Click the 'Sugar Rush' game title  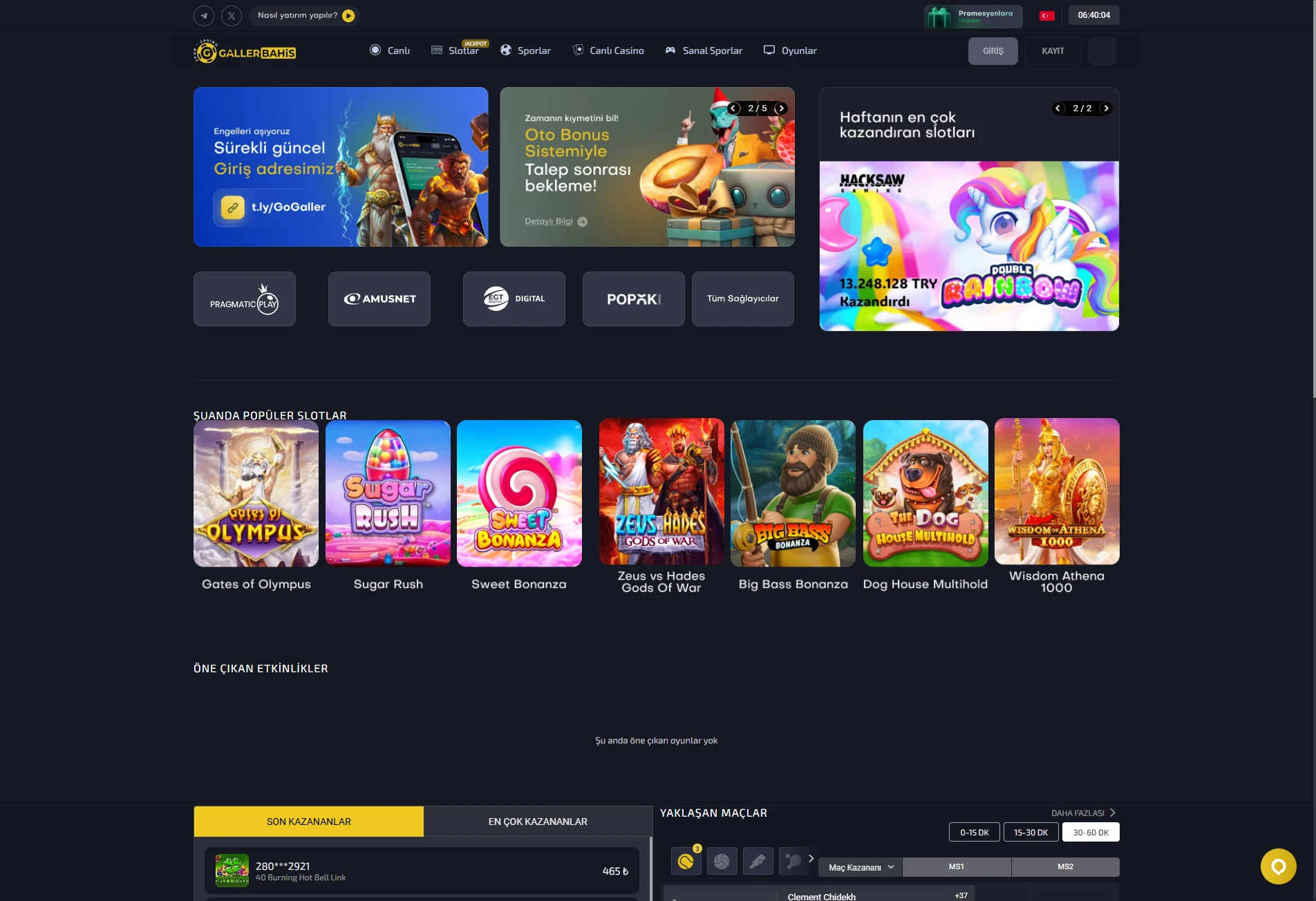pyautogui.click(x=388, y=585)
